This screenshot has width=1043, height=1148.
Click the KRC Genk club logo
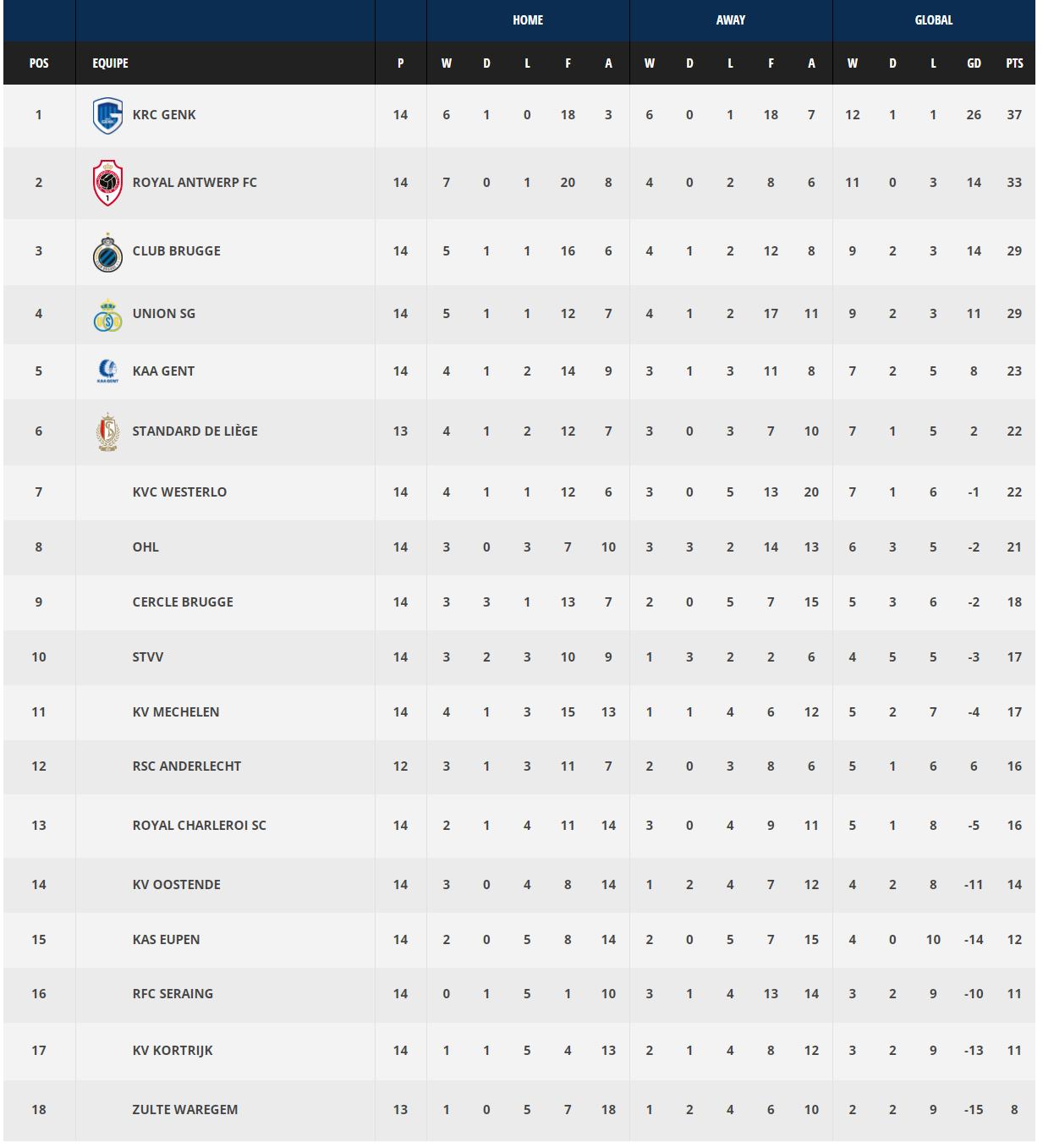pyautogui.click(x=107, y=116)
